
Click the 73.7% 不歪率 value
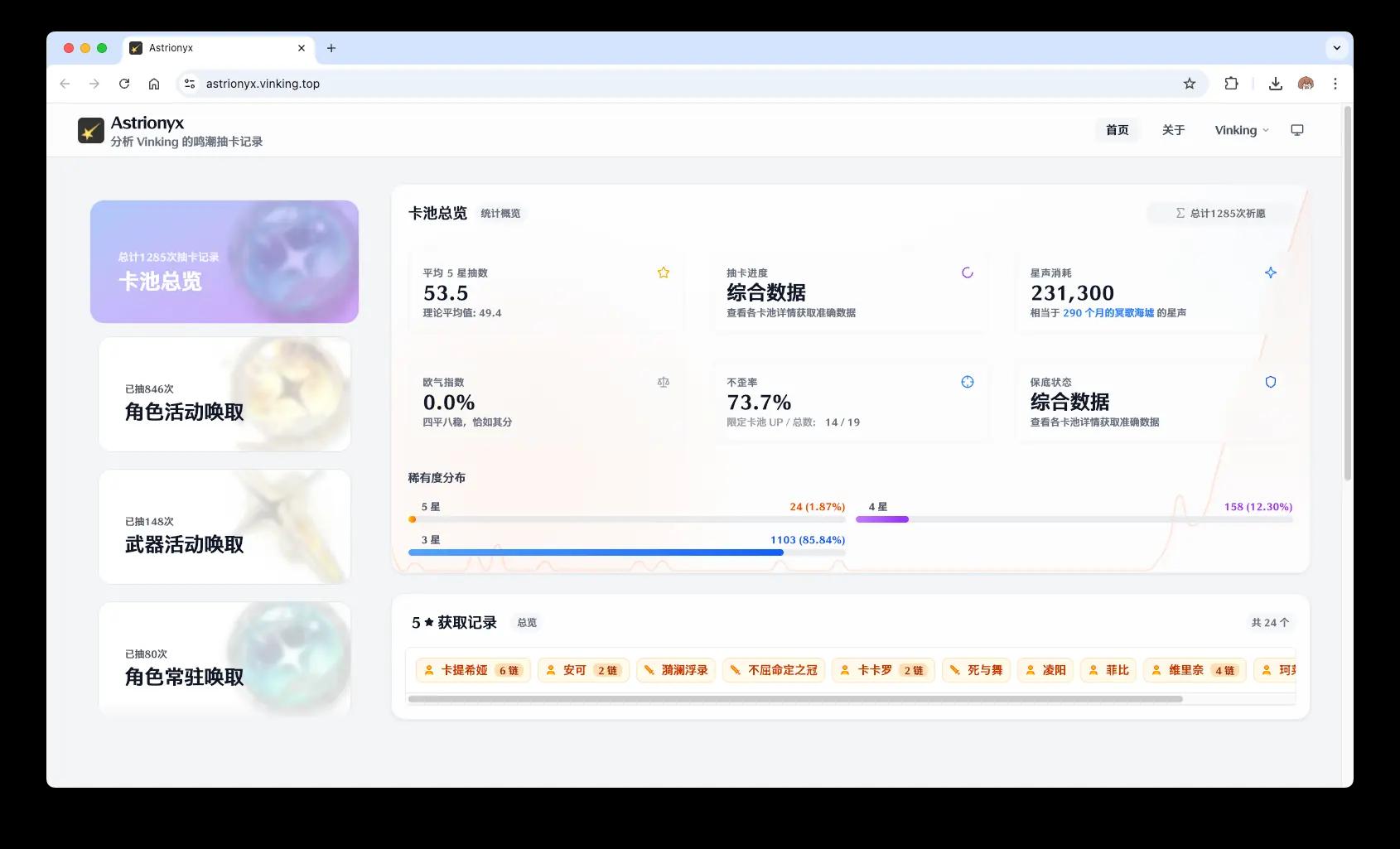point(759,403)
